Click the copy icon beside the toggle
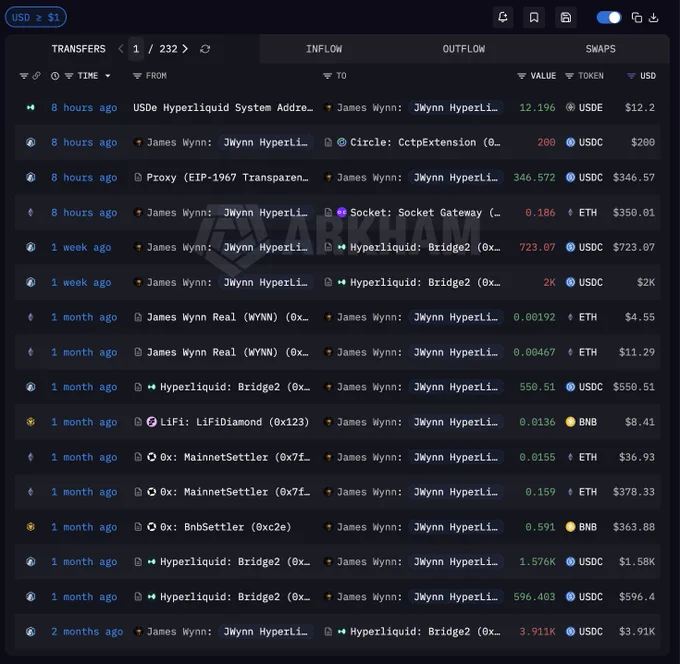 [636, 17]
